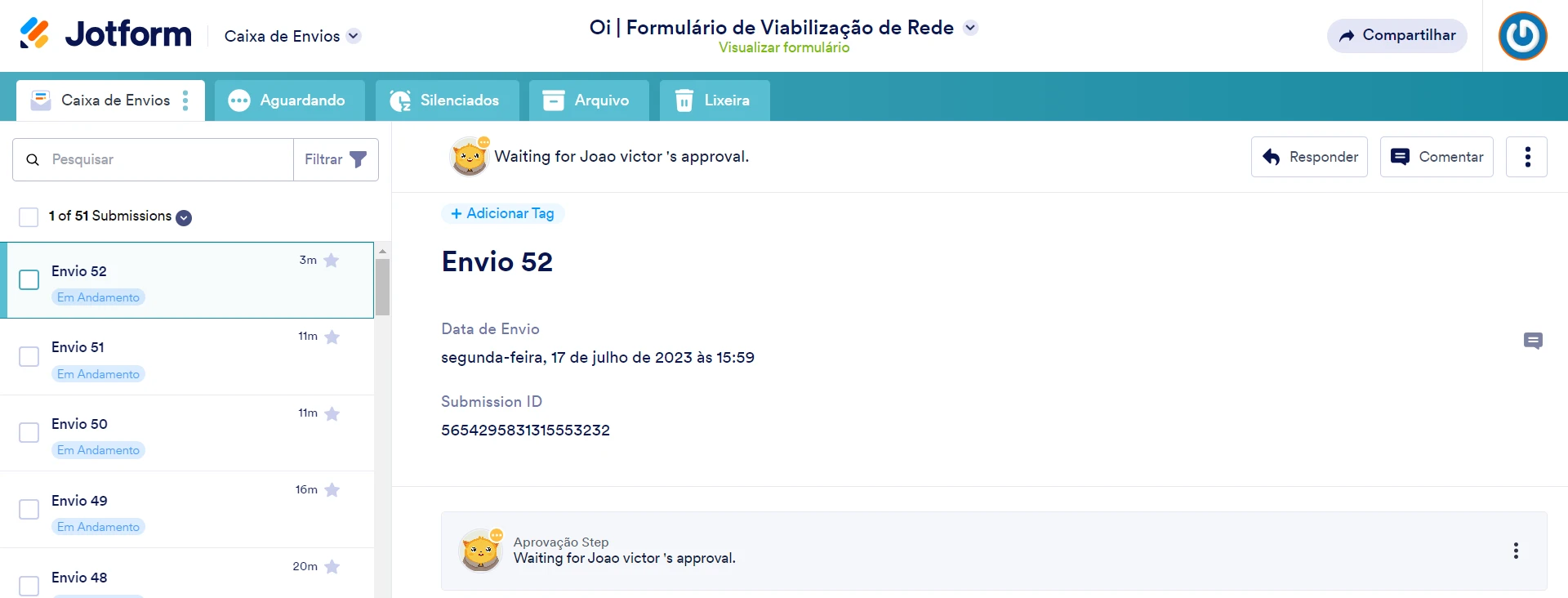
Task: Expand the Caixa de Envios header dropdown
Action: pyautogui.click(x=354, y=36)
